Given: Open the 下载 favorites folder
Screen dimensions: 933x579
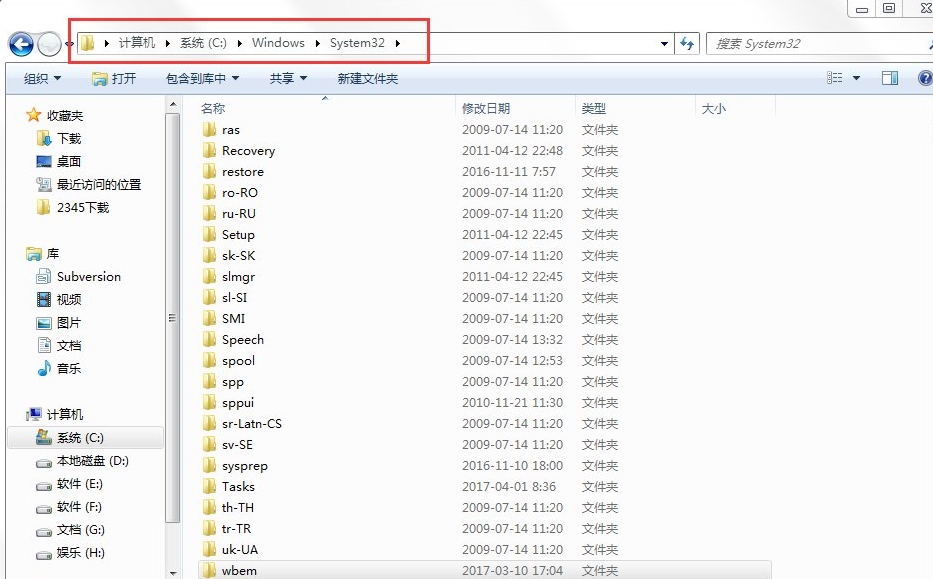Looking at the screenshot, I should coord(68,138).
